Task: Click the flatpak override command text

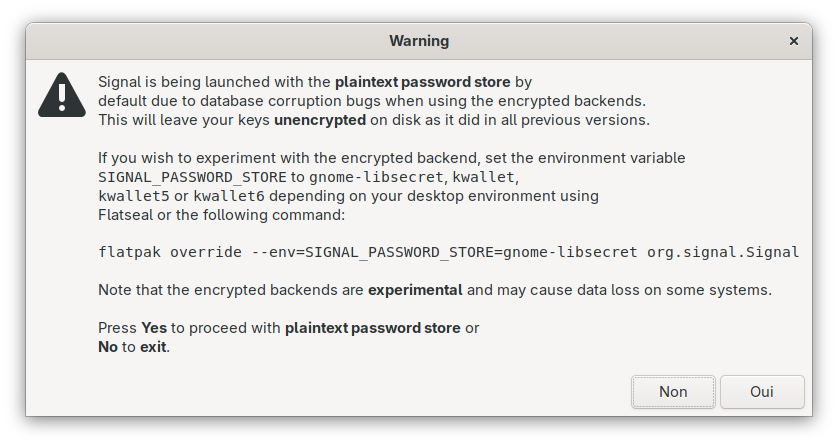Action: tap(448, 252)
